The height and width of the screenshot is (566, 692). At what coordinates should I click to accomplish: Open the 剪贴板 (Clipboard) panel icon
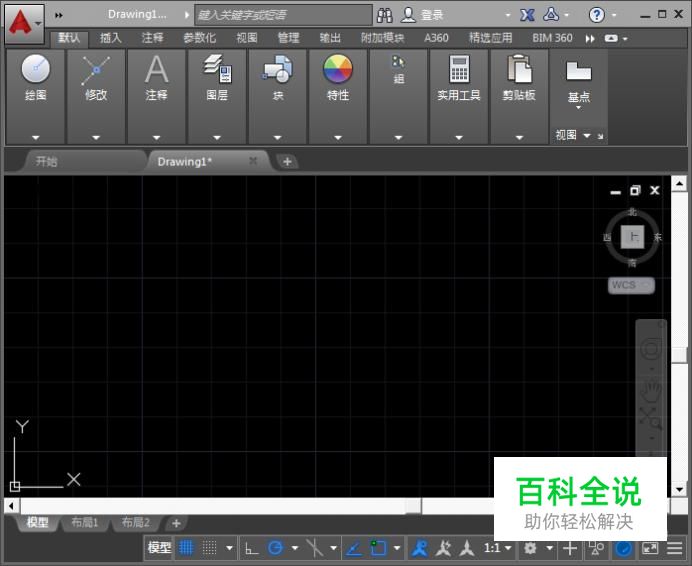[519, 70]
